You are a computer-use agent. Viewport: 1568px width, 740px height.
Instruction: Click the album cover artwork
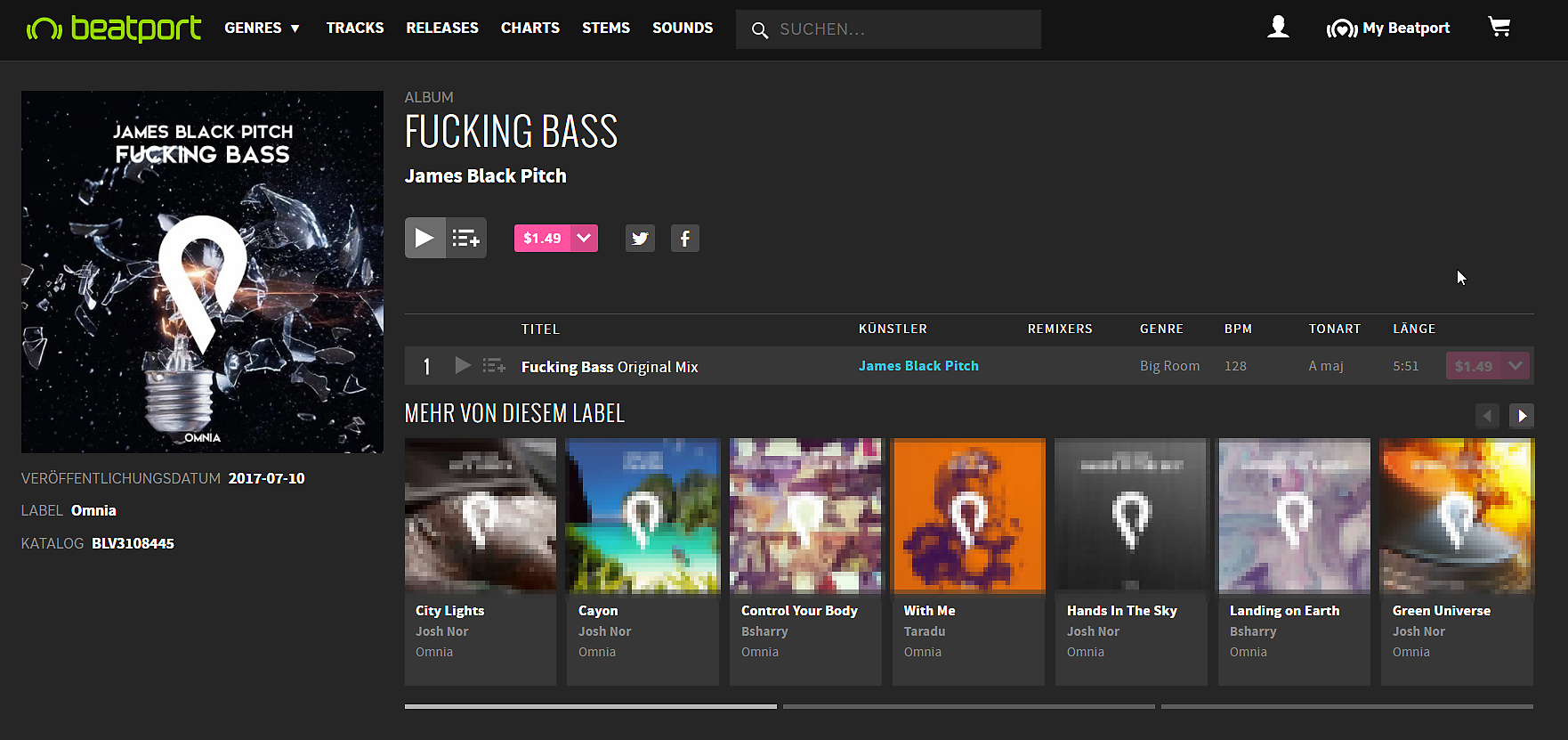(x=202, y=272)
